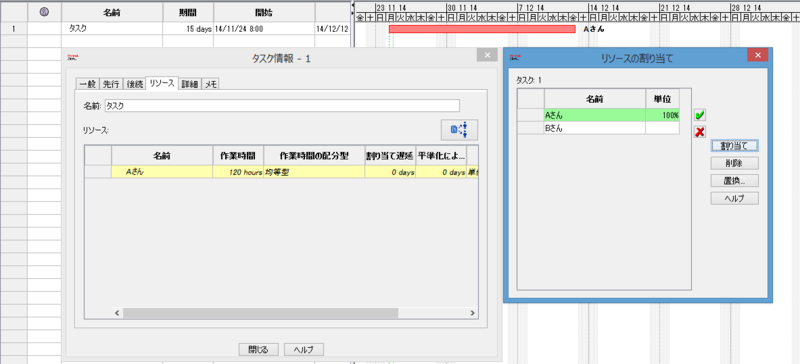Screen dimensions: 800x364
Task: Click the 置換... button
Action: [x=734, y=181]
